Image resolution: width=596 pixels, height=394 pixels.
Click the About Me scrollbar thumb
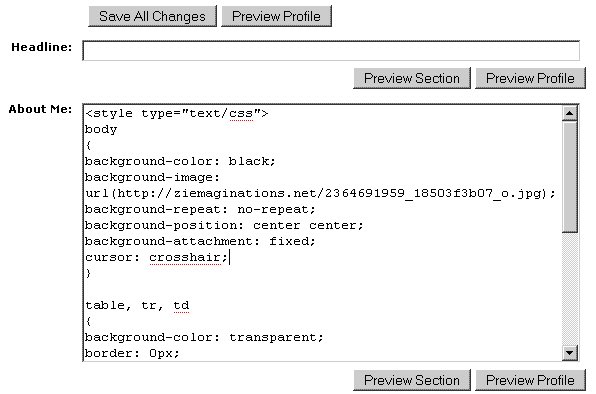(569, 177)
